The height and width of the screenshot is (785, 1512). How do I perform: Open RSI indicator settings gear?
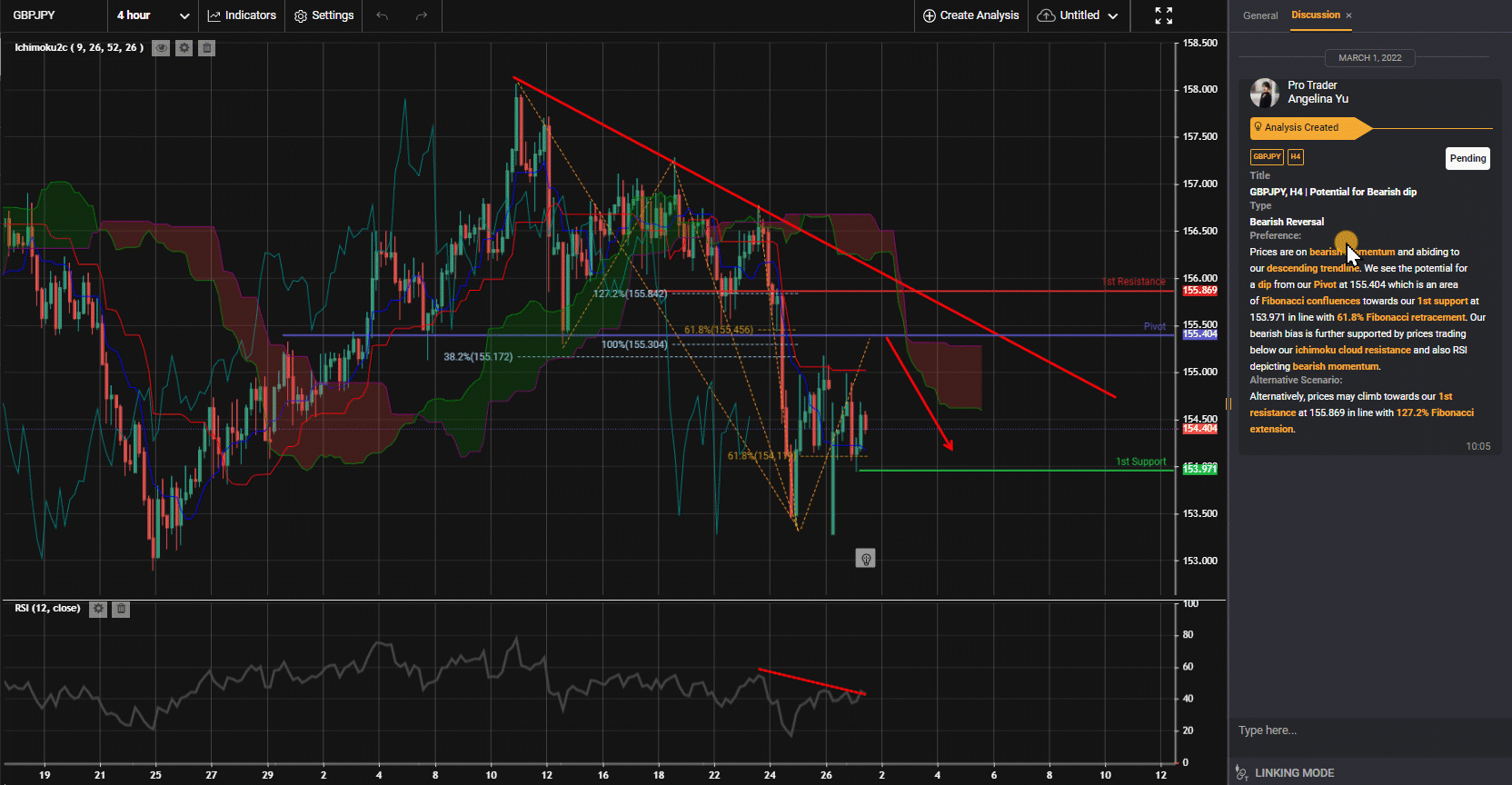tap(98, 609)
